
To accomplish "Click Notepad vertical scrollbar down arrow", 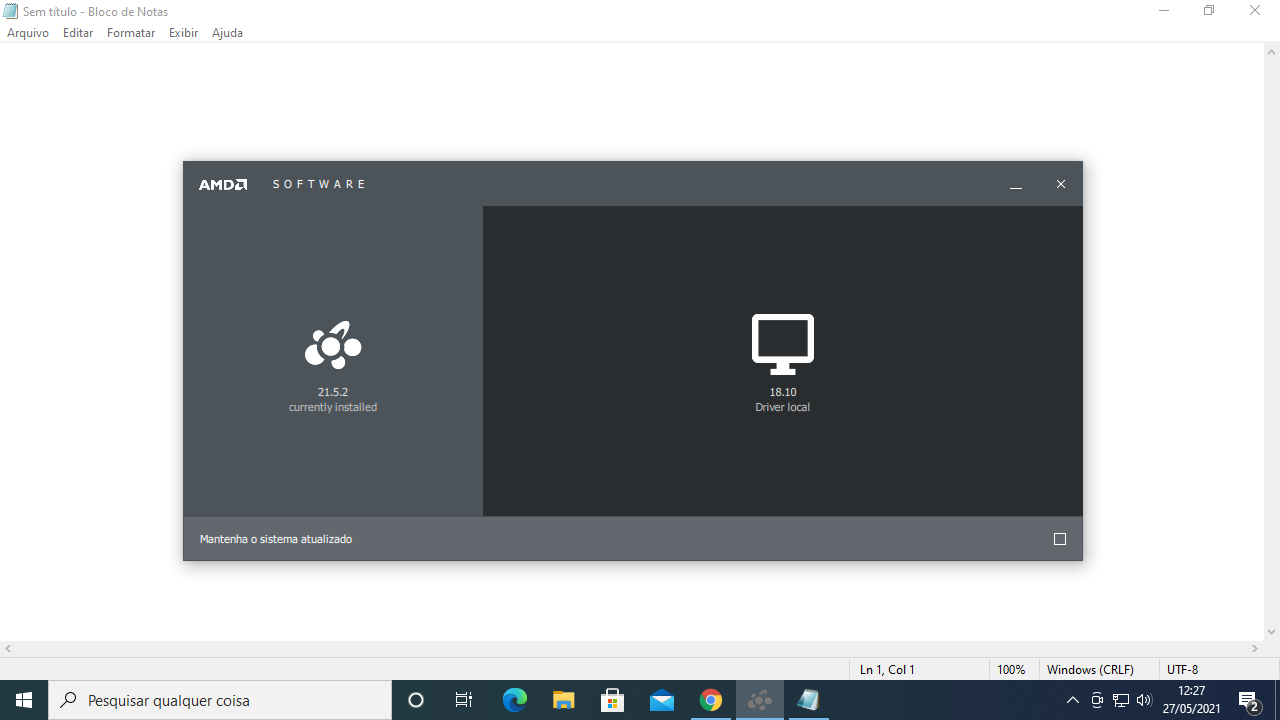I will [x=1272, y=632].
